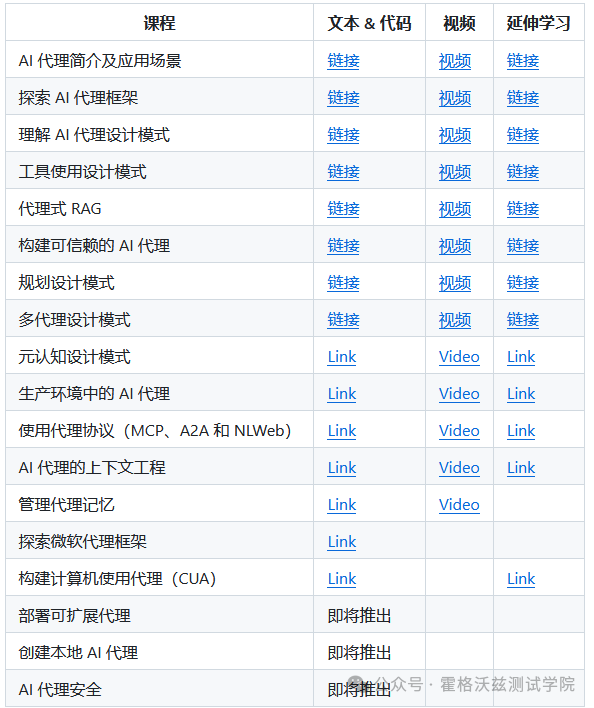
Task: Open 文本 & 代码 链接 for 规划设计模式
Action: (343, 283)
